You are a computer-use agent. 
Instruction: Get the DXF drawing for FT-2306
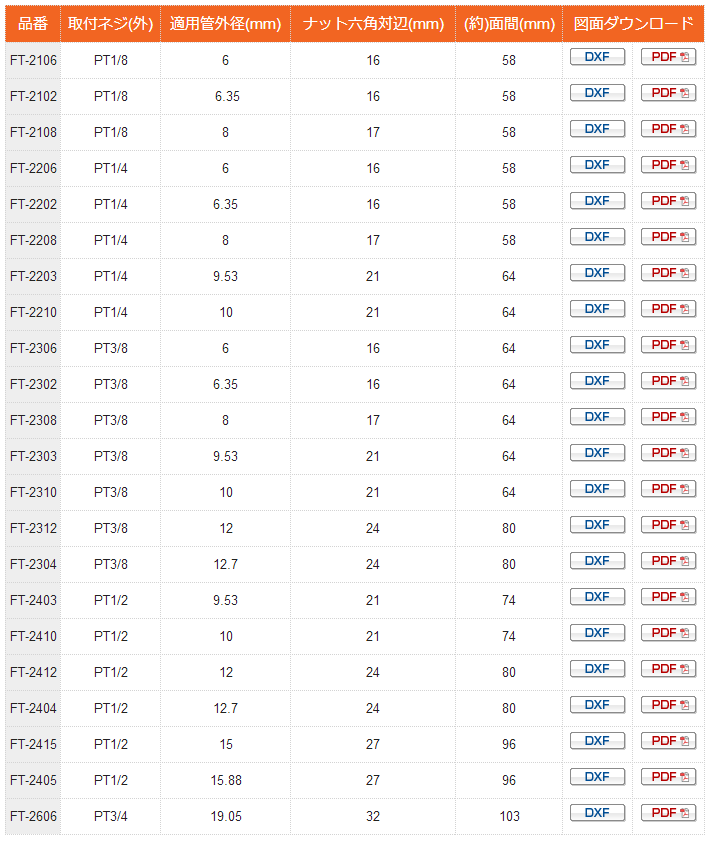(x=597, y=345)
